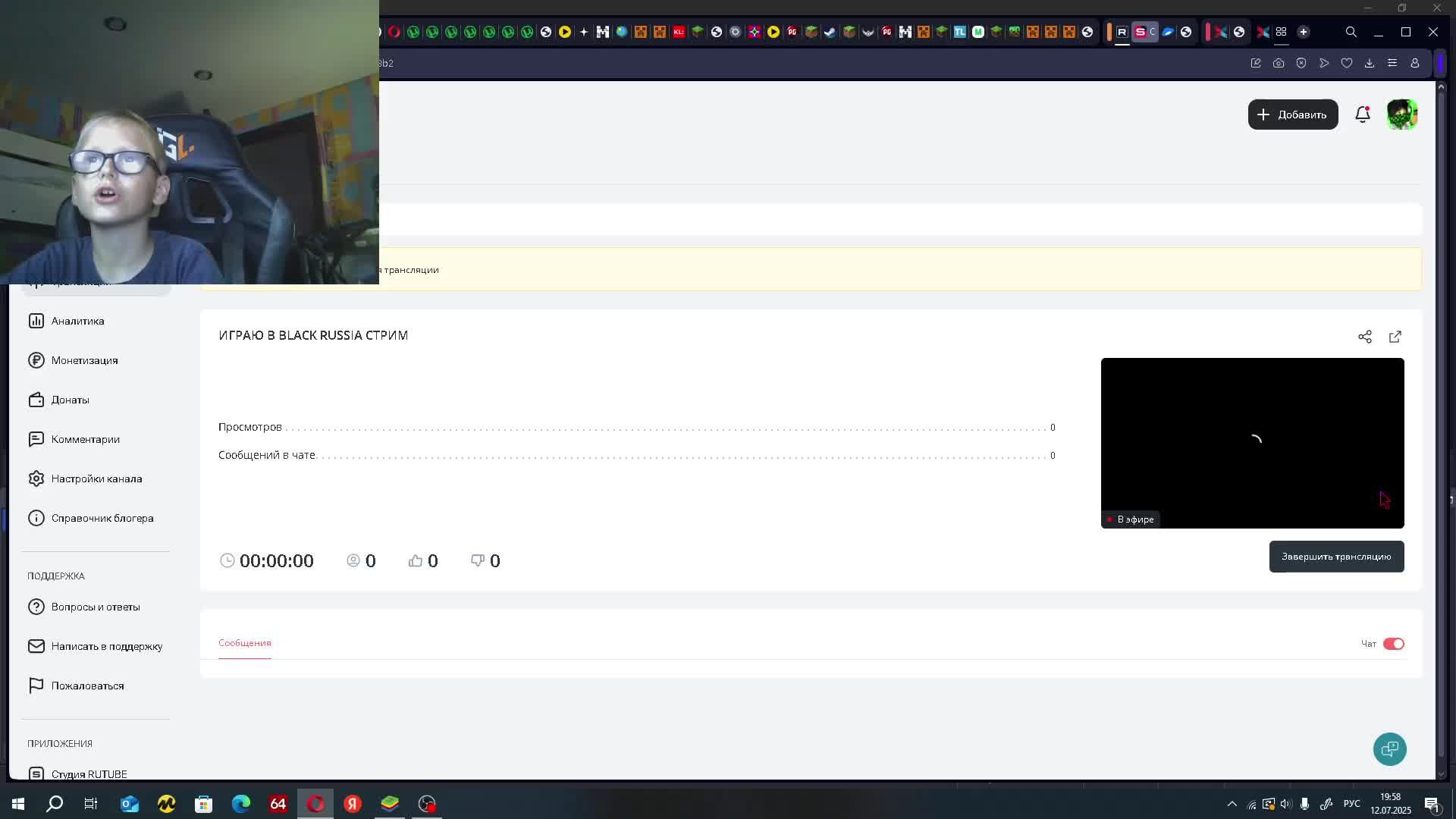The image size is (1456, 819).
Task: Open the stream share icon
Action: [1365, 337]
